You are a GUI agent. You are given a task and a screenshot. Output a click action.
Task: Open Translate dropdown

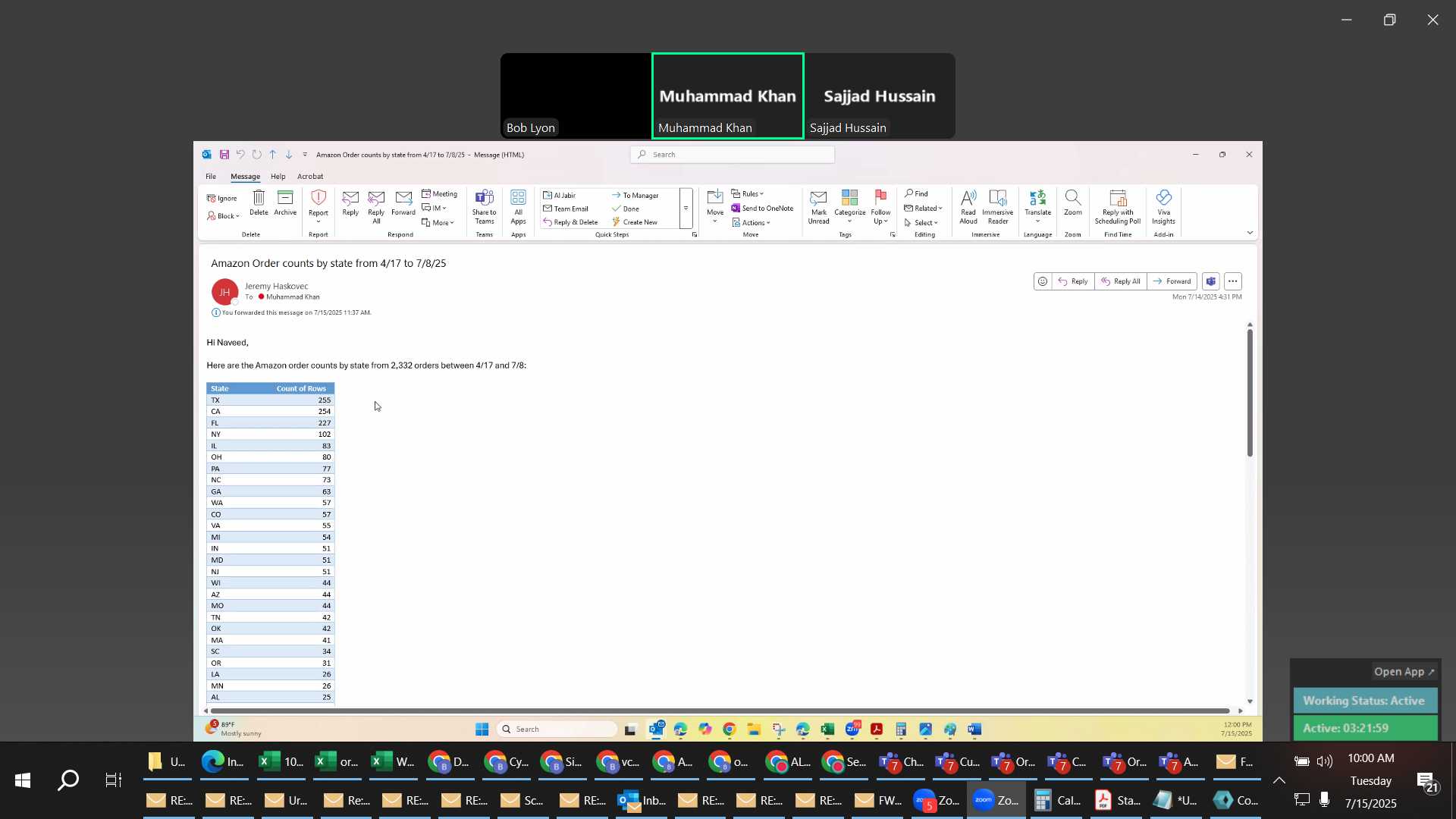[x=1038, y=206]
